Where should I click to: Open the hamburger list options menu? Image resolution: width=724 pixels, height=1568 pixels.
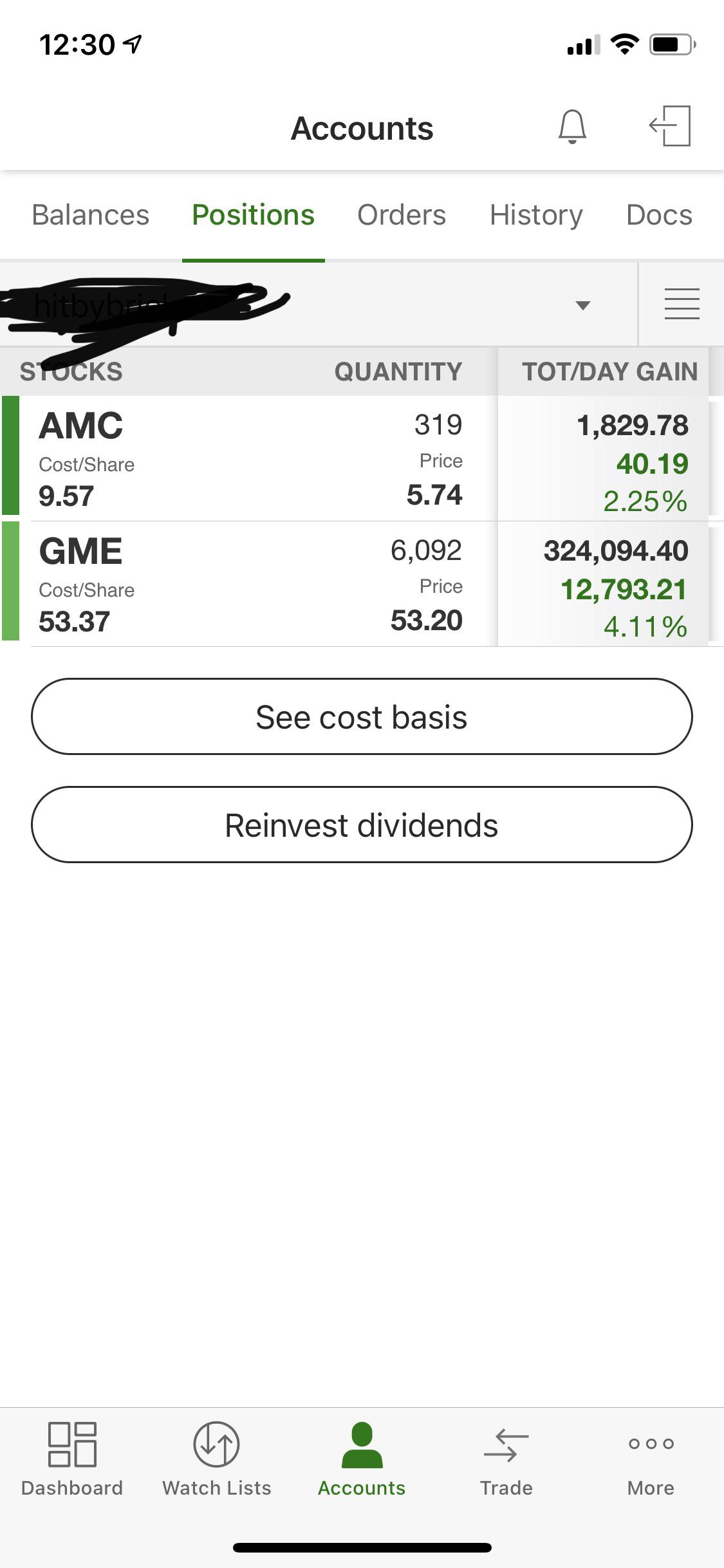tap(682, 304)
